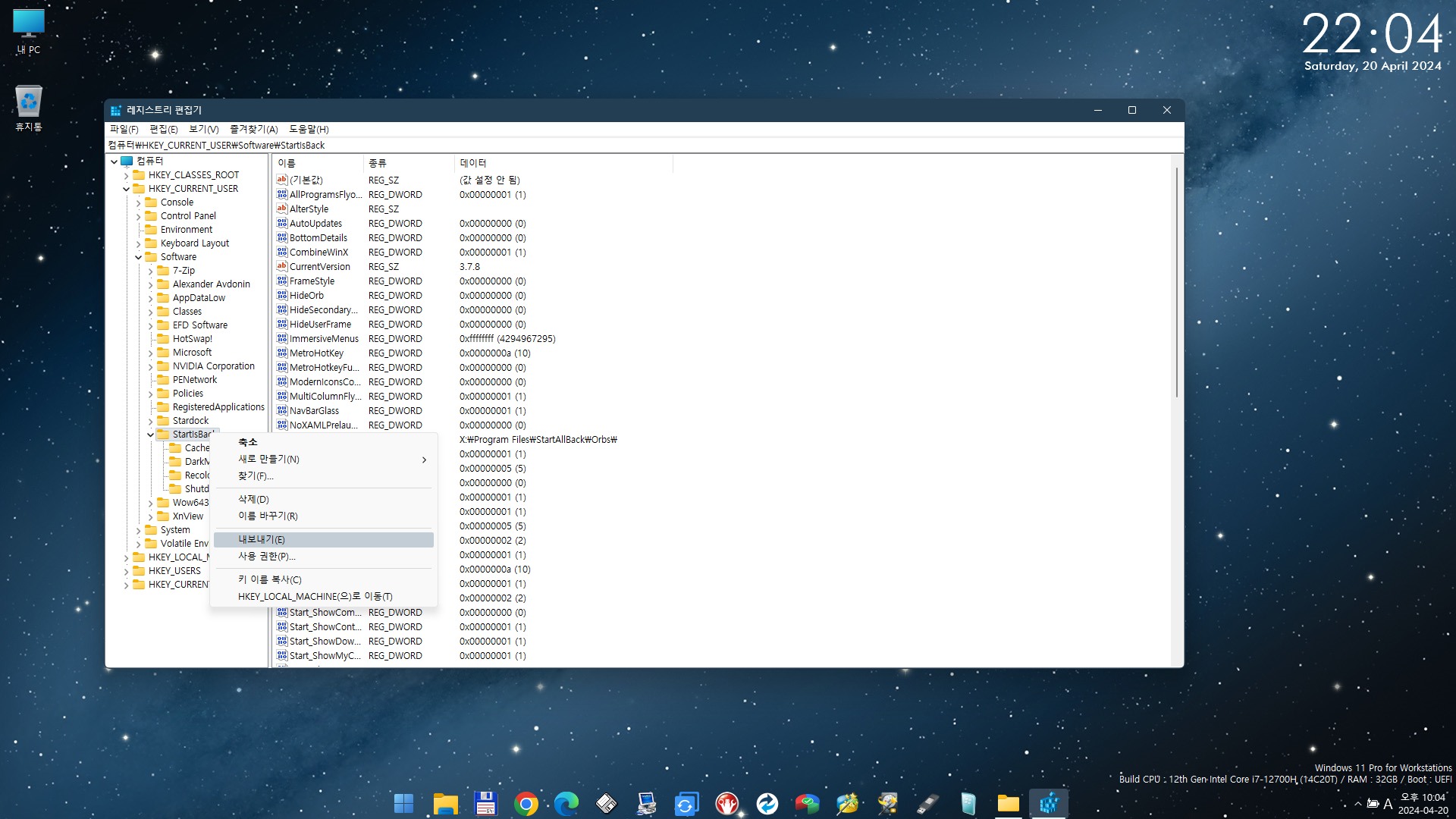
Task: Expand the Control Panel key
Action: click(139, 216)
